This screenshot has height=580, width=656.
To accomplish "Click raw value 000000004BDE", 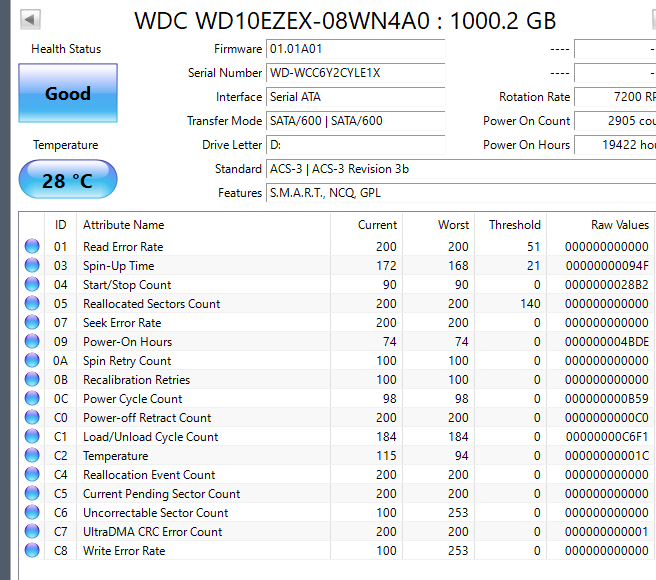I will (607, 342).
